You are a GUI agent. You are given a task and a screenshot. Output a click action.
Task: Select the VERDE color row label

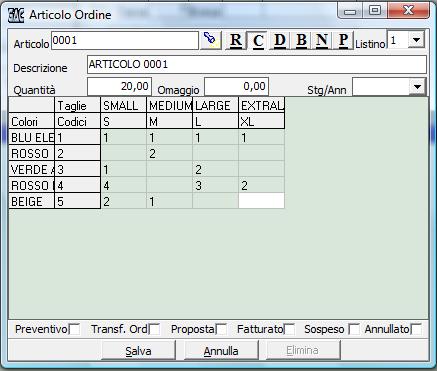point(32,169)
